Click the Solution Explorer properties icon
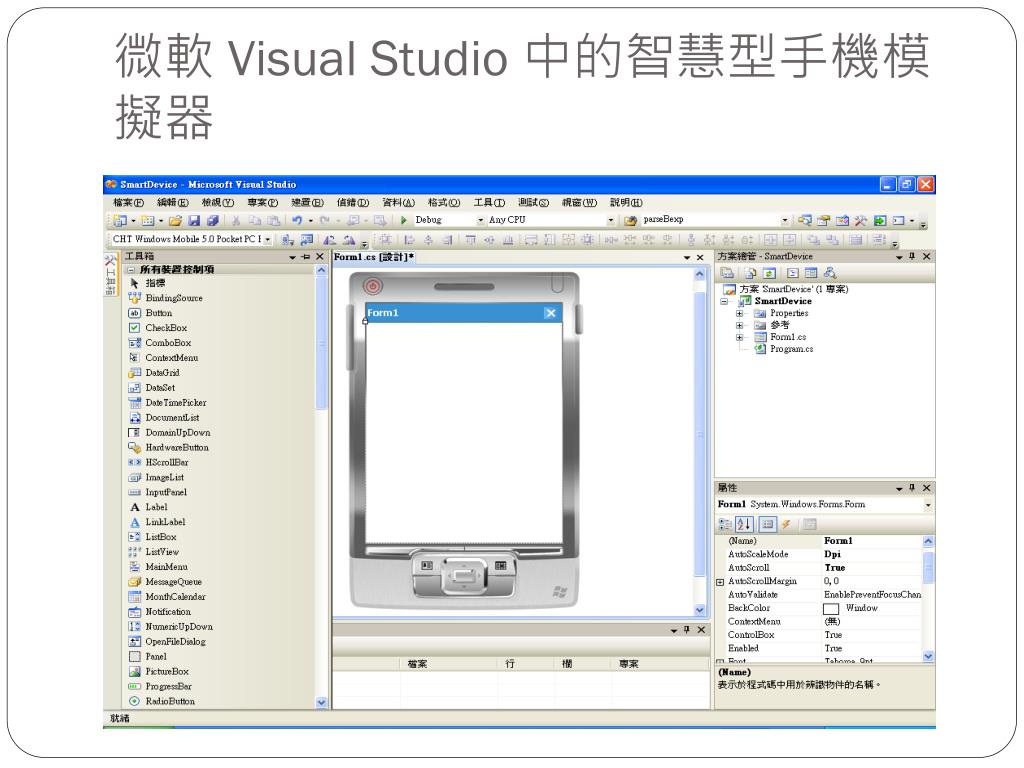The image size is (1024, 768). click(x=727, y=273)
